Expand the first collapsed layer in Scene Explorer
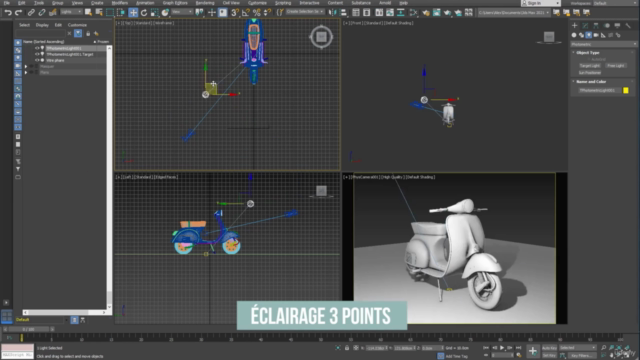The width and height of the screenshot is (640, 360). [x=26, y=66]
